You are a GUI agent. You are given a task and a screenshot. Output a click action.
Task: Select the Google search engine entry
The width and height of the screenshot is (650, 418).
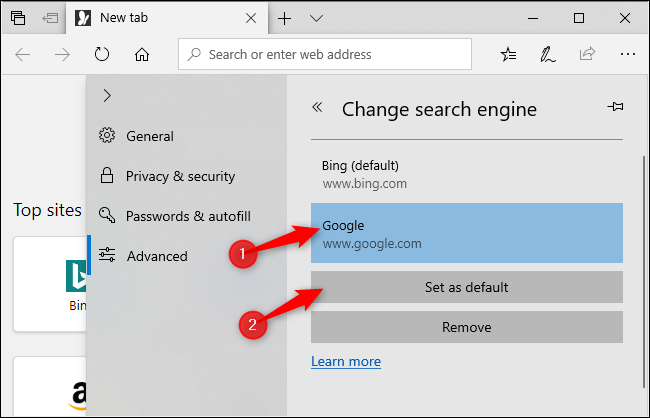pos(466,234)
